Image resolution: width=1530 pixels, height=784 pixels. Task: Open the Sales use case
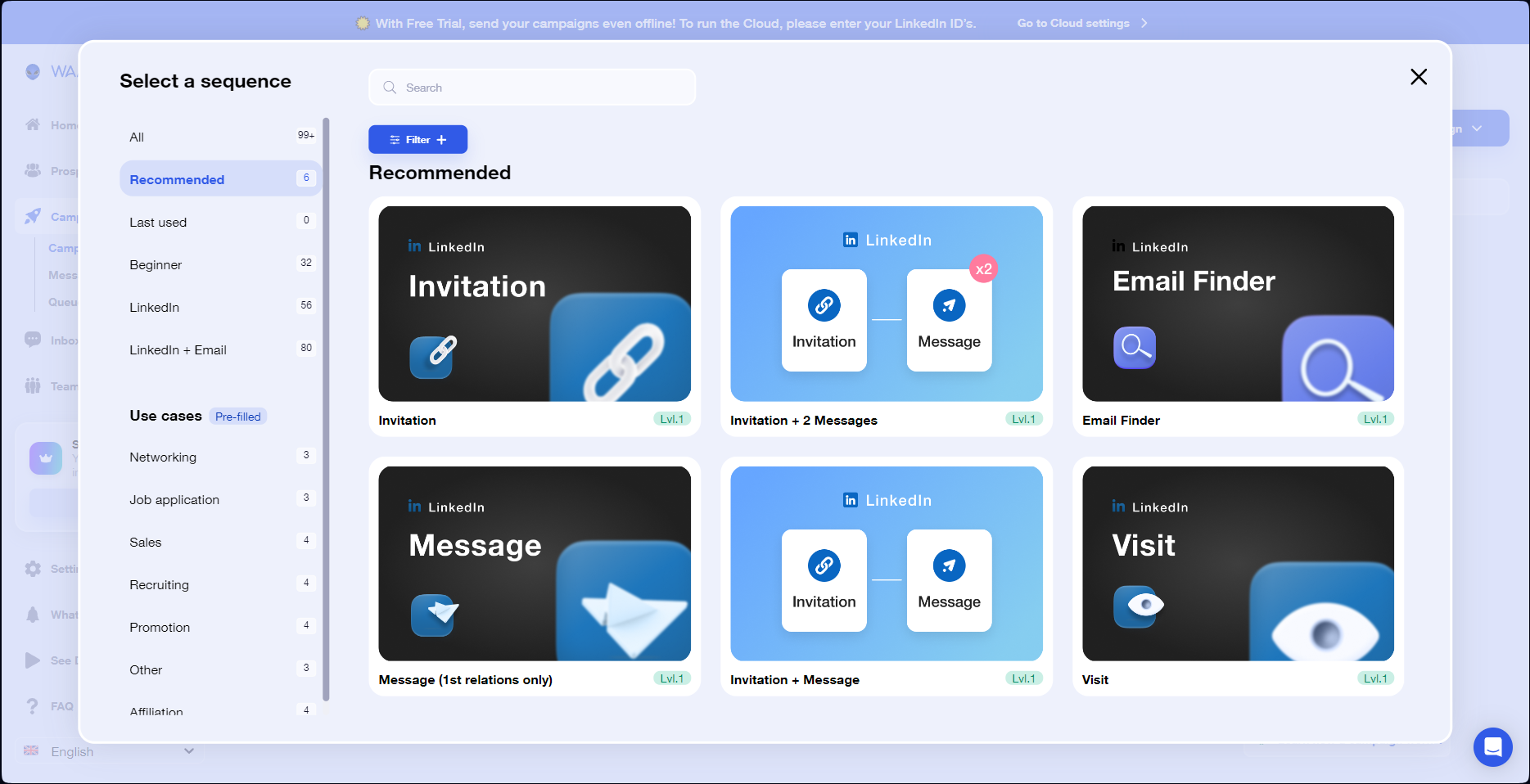click(x=220, y=542)
